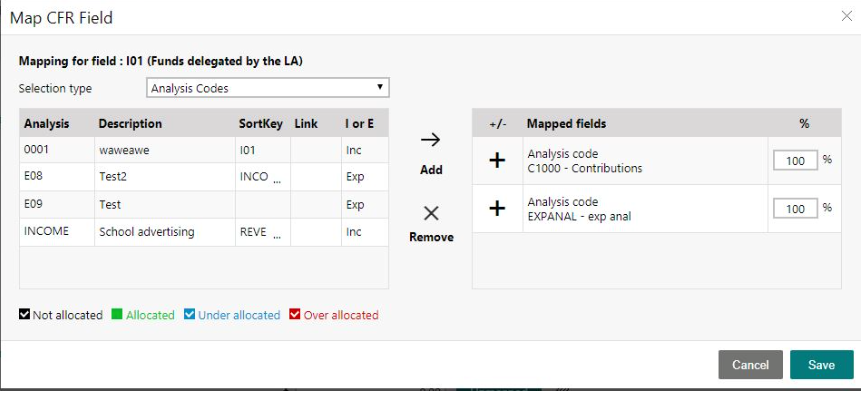Image resolution: width=863 pixels, height=393 pixels.
Task: Toggle the Under allocated checkbox
Action: coord(189,314)
